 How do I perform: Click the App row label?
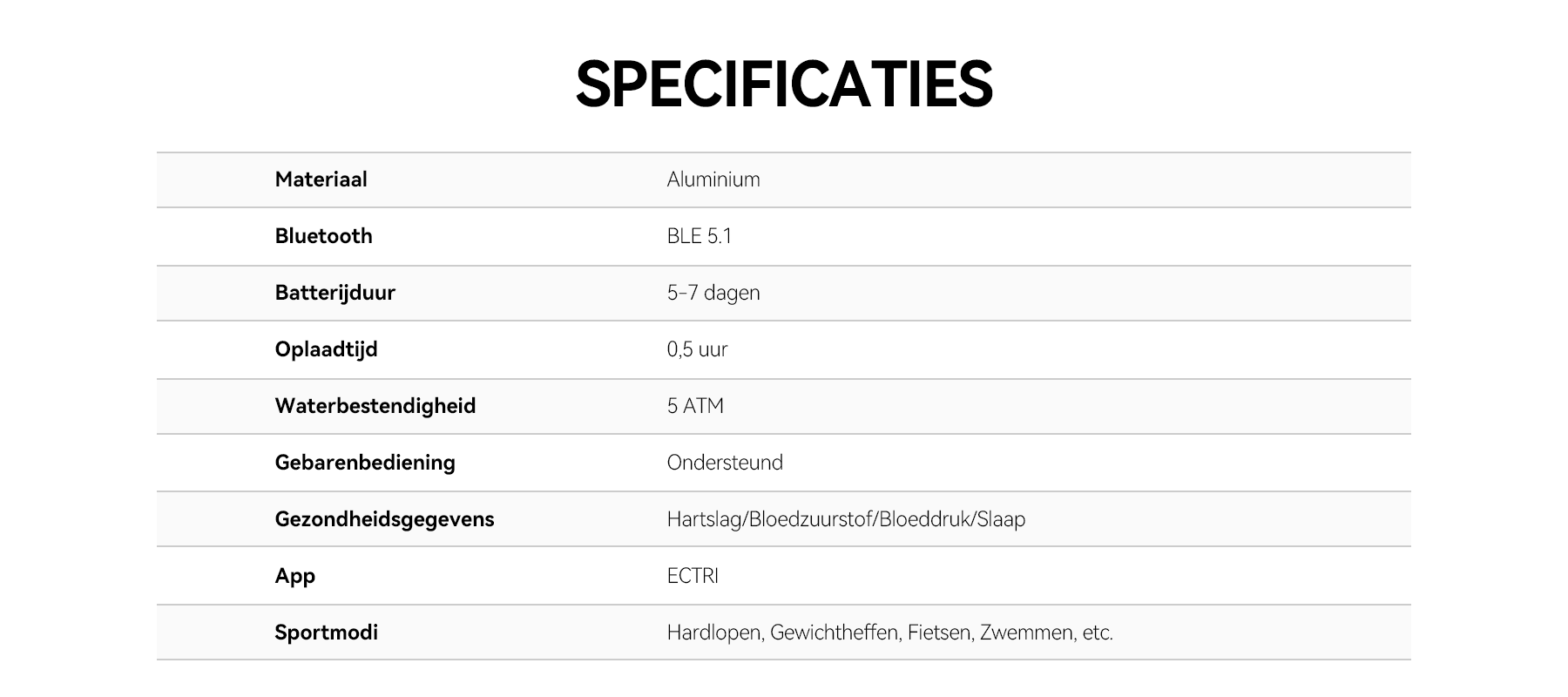pos(294,576)
